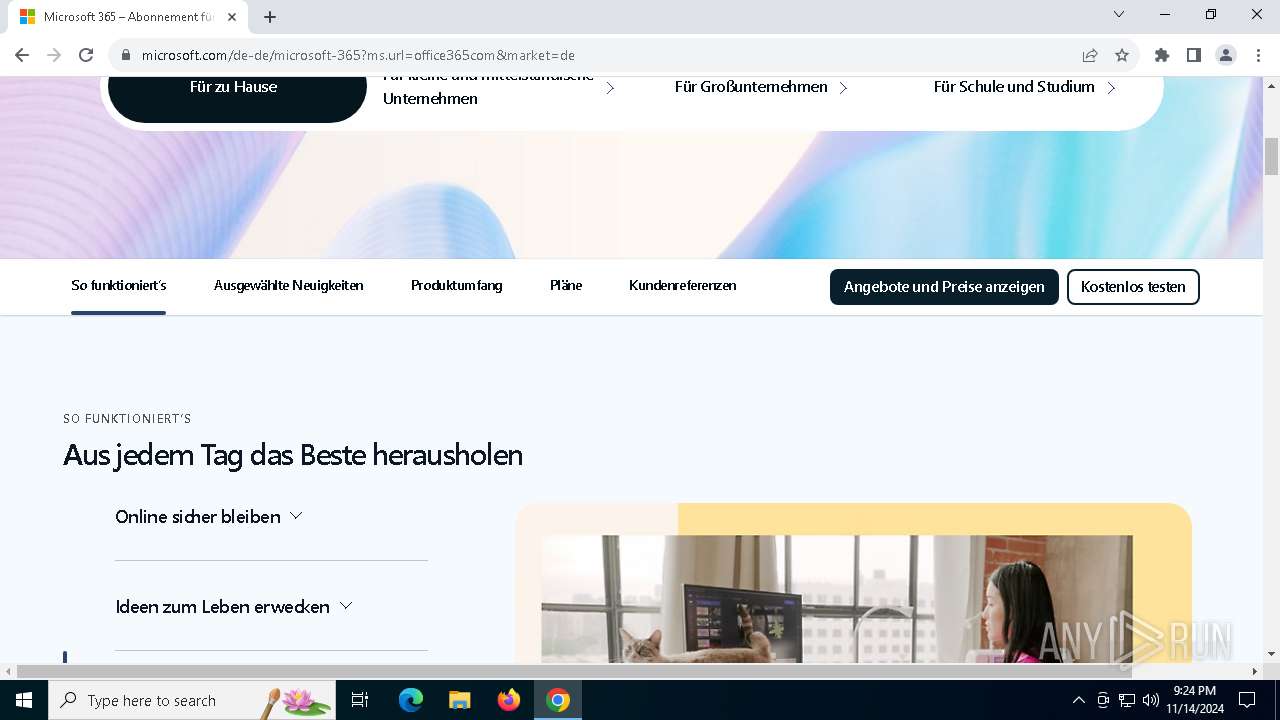Open the Windows notification center icon
Image resolution: width=1280 pixels, height=720 pixels.
[1247, 700]
